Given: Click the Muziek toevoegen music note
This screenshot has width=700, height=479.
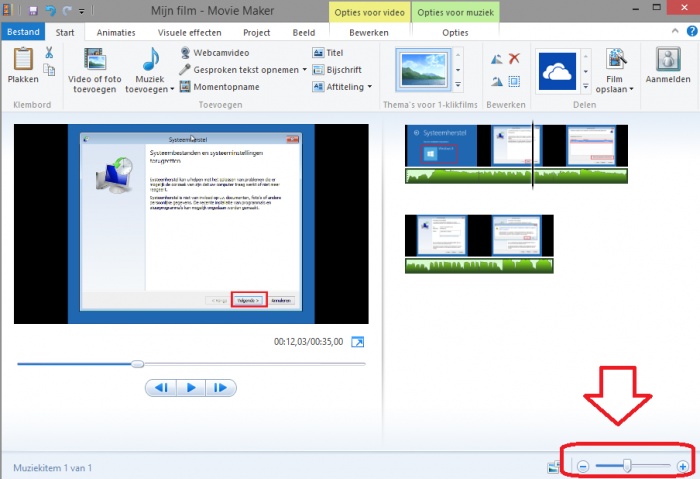Looking at the screenshot, I should pos(150,59).
